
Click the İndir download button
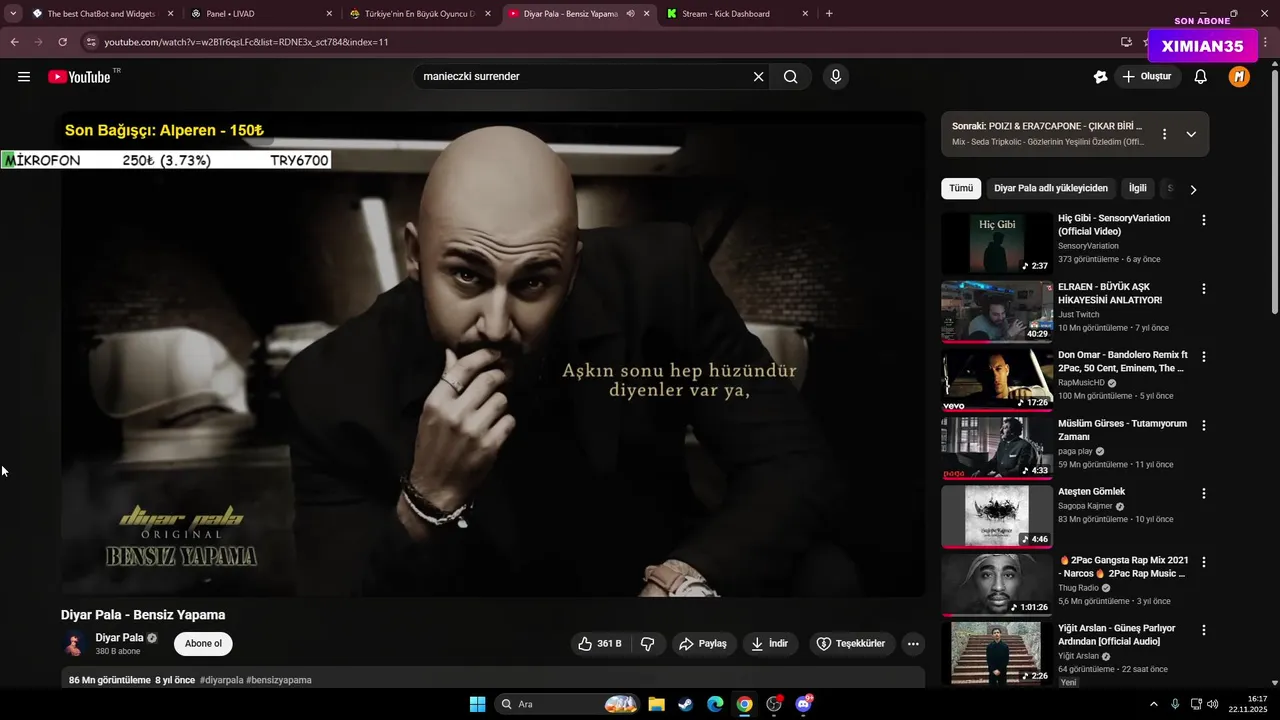click(x=770, y=644)
